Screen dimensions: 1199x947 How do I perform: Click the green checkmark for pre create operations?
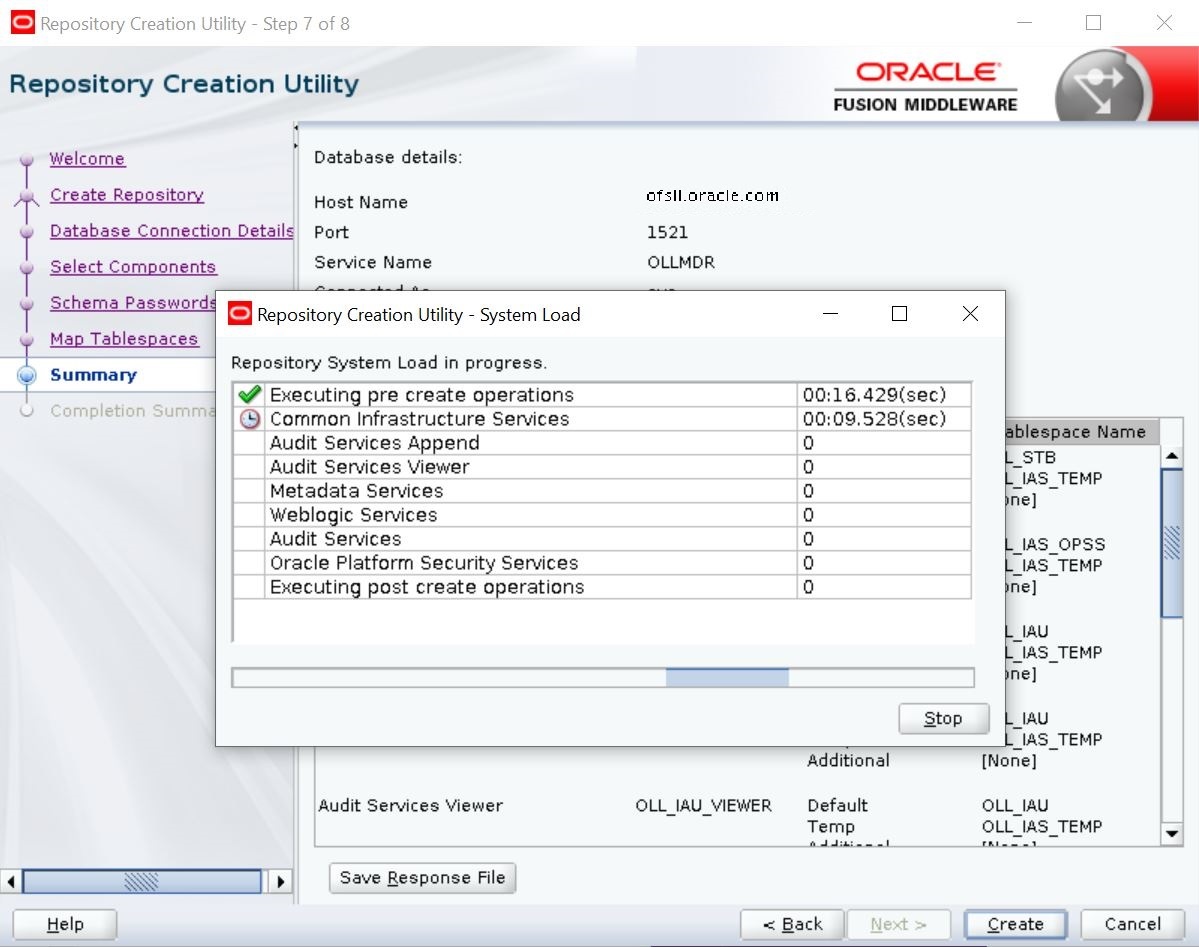[249, 395]
